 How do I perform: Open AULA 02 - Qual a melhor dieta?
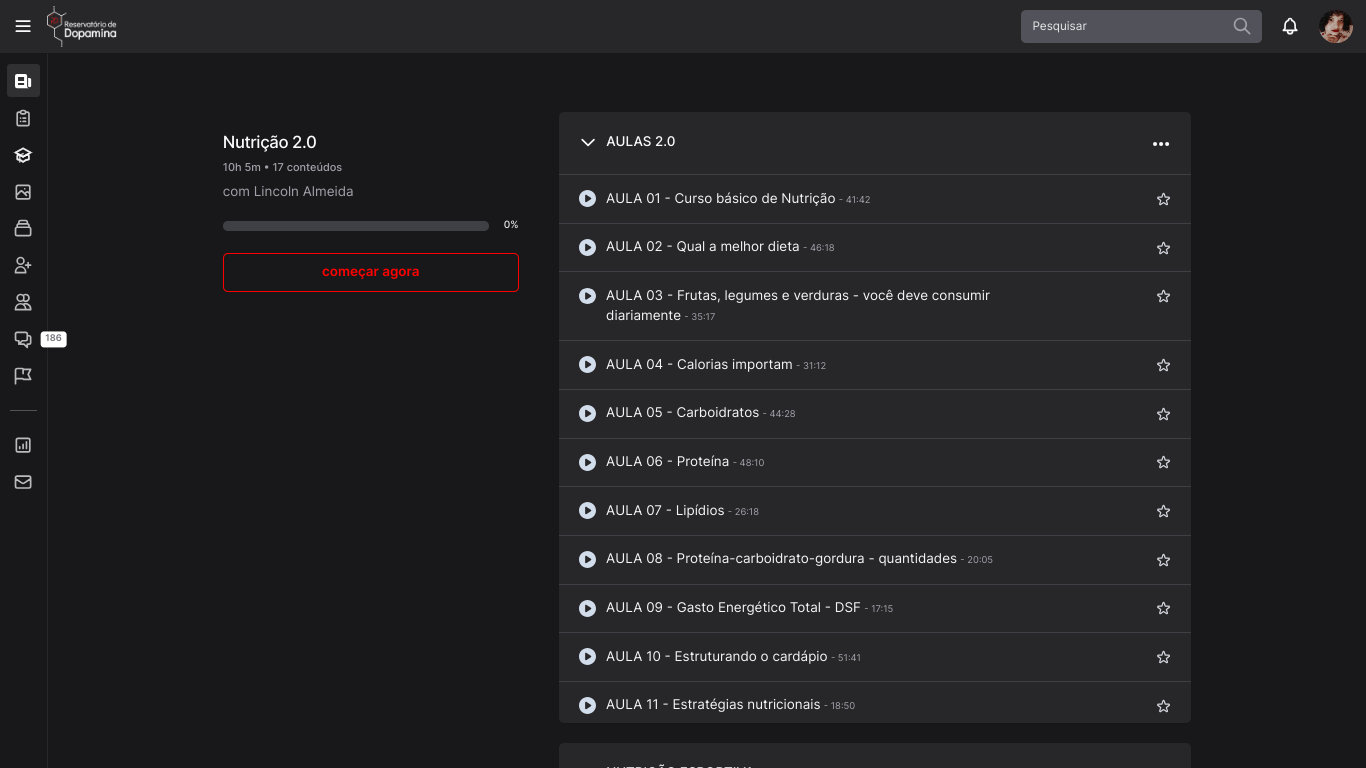pyautogui.click(x=702, y=247)
